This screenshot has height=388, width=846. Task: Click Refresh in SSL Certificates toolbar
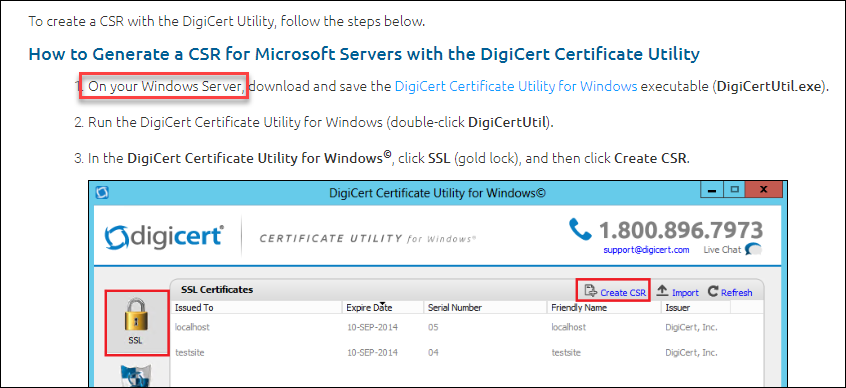pyautogui.click(x=729, y=292)
